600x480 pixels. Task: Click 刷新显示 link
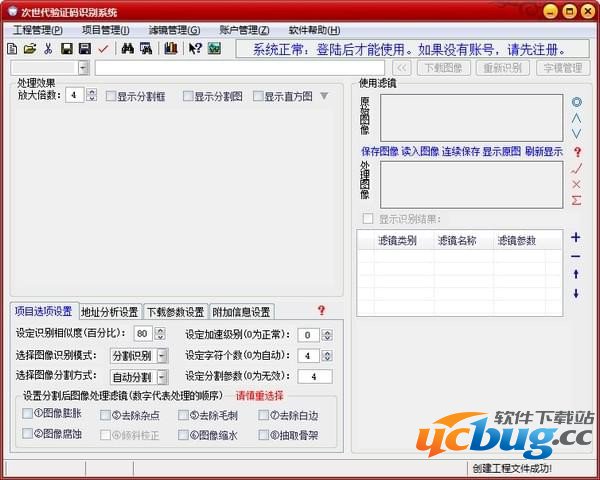pos(544,152)
